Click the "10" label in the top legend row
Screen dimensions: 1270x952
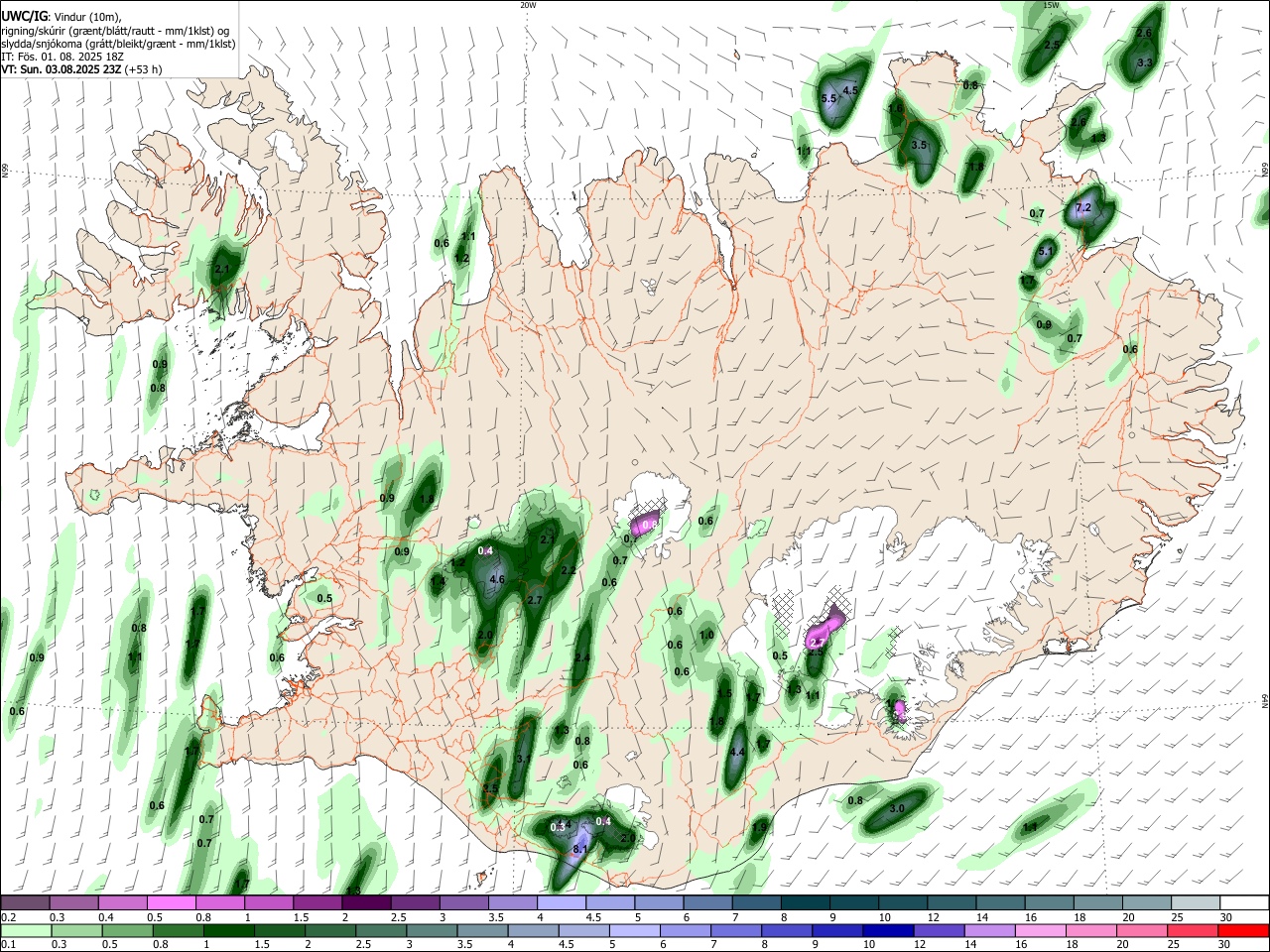point(884,917)
